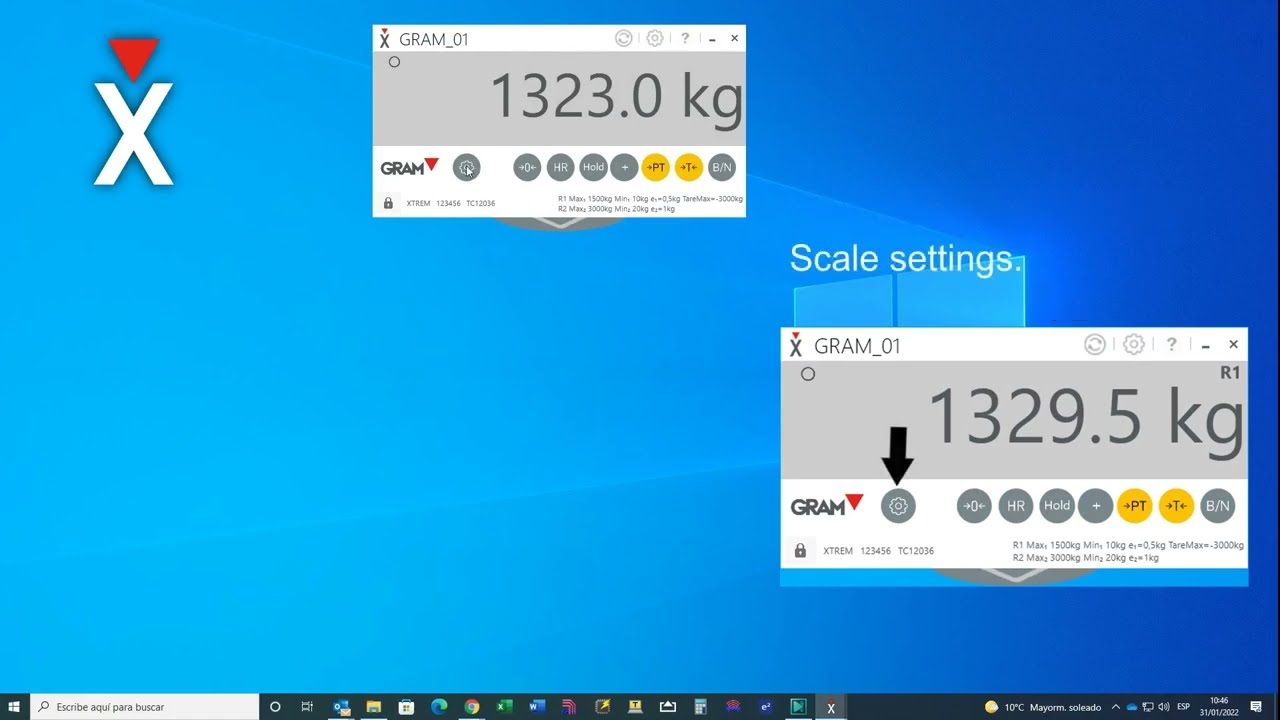The image size is (1280, 720).
Task: Click the plus accumulate button in large window
Action: pyautogui.click(x=1096, y=506)
